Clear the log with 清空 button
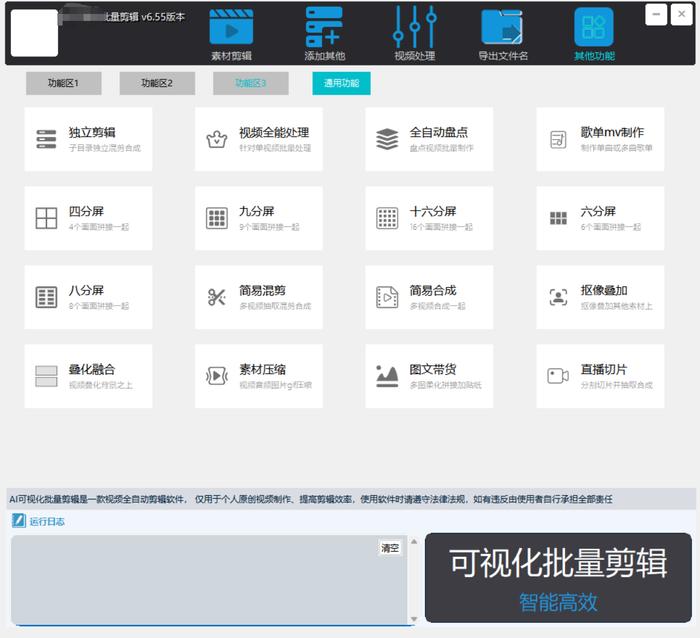 390,548
